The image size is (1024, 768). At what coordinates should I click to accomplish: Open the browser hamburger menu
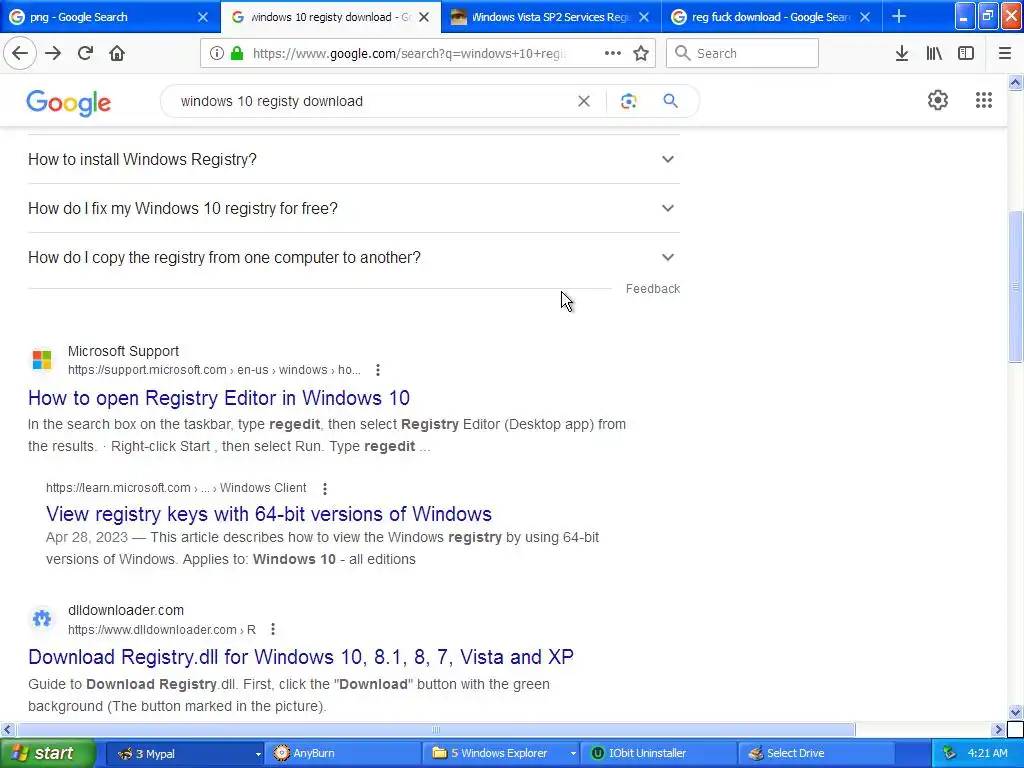pos(1005,53)
